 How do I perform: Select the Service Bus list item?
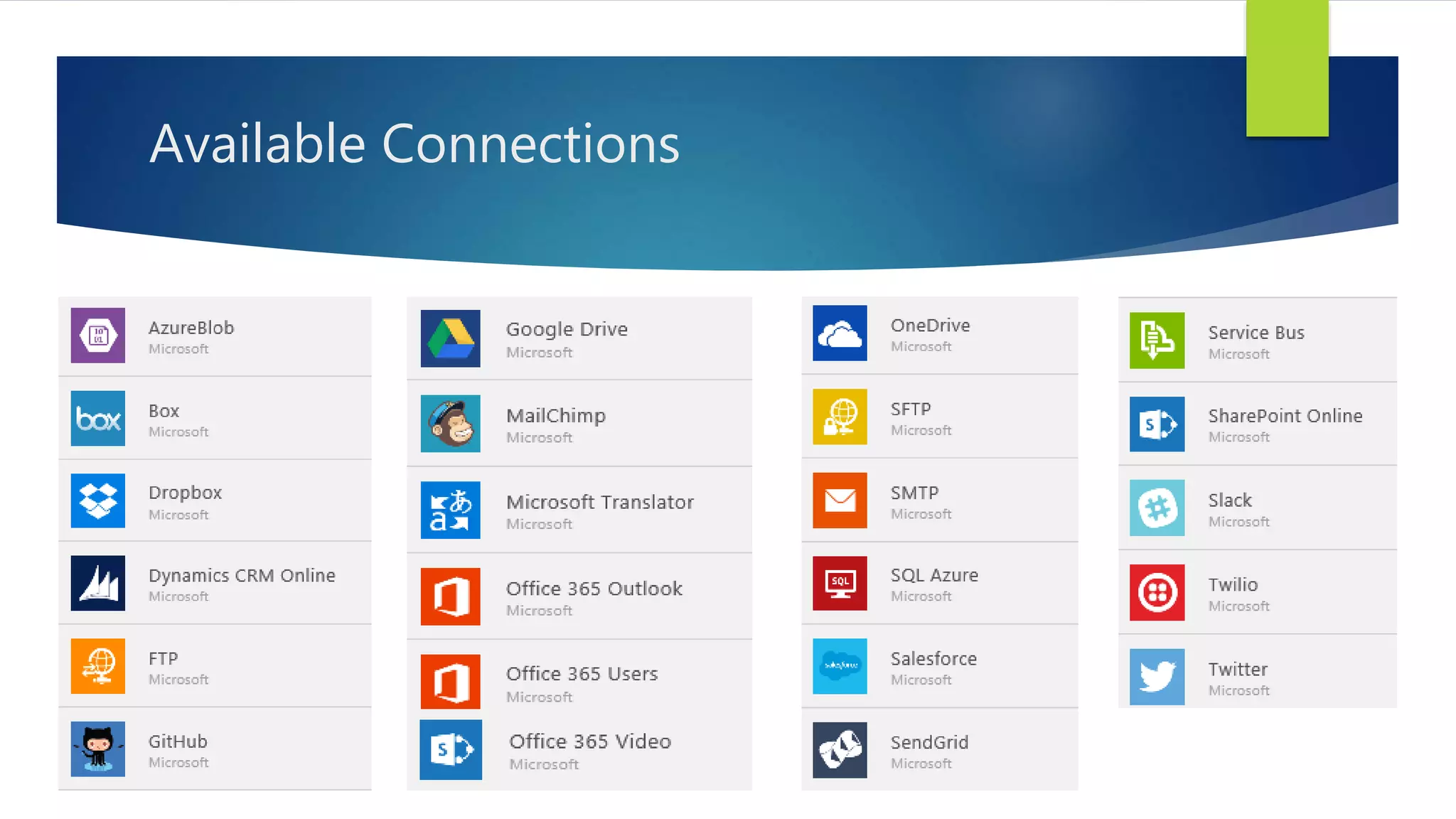1256,333
